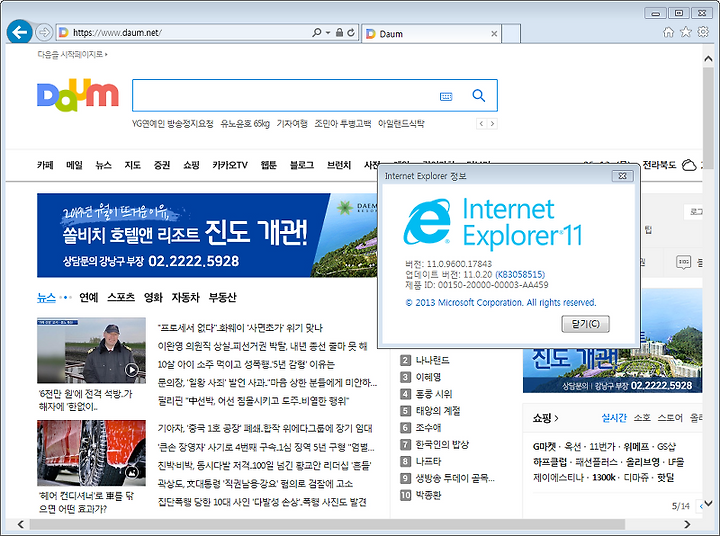The image size is (720, 536).
Task: Click the horizontal scrollbar right arrow
Action: 687,525
